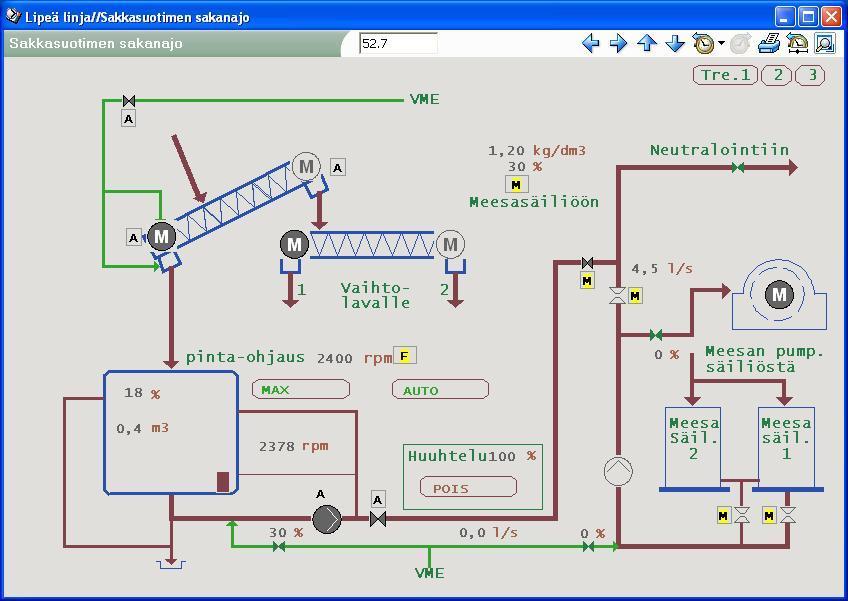The height and width of the screenshot is (601, 848).
Task: Click the POIS button in Huuhtelu box
Action: coord(468,487)
